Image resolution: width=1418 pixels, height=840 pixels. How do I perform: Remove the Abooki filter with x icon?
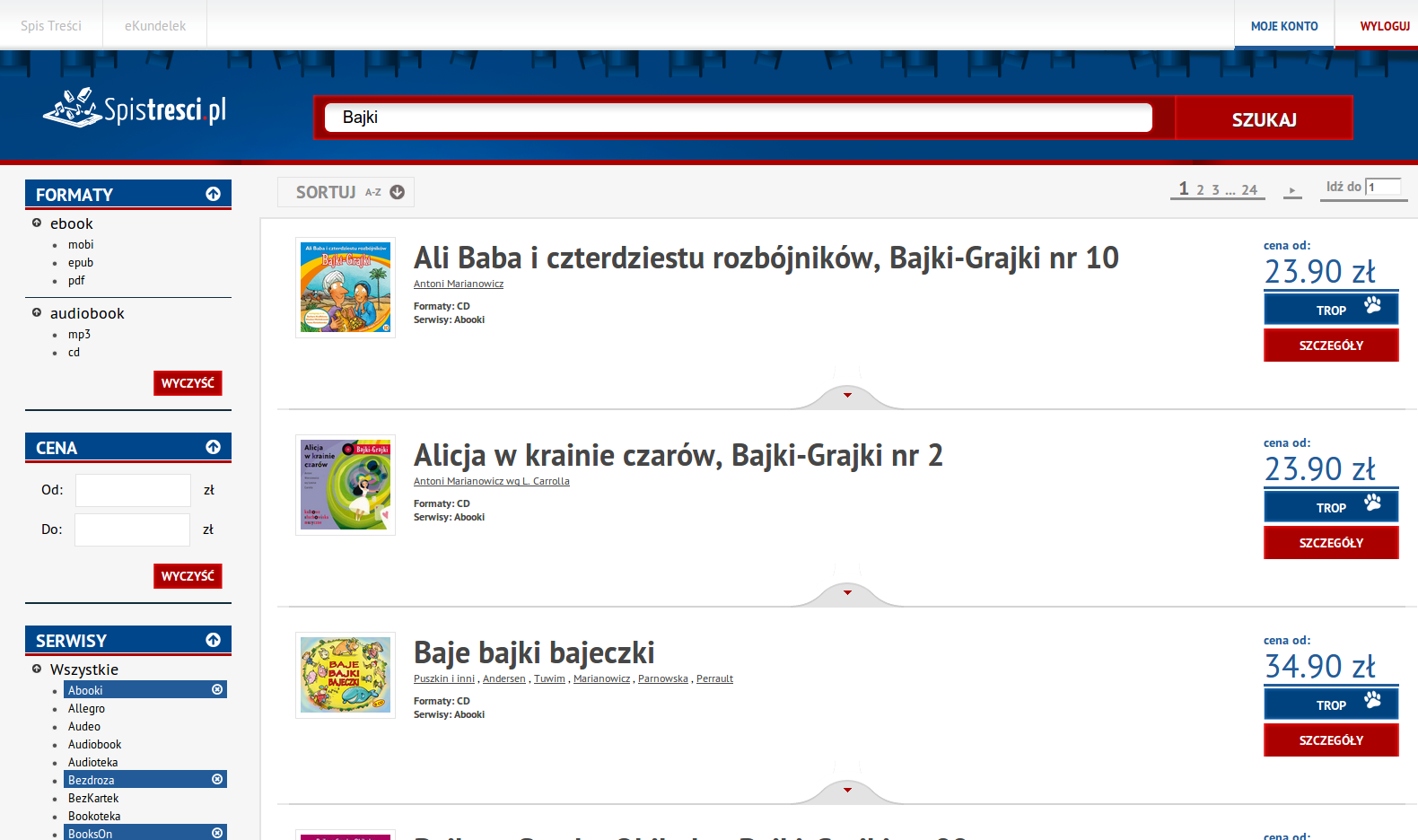(217, 689)
